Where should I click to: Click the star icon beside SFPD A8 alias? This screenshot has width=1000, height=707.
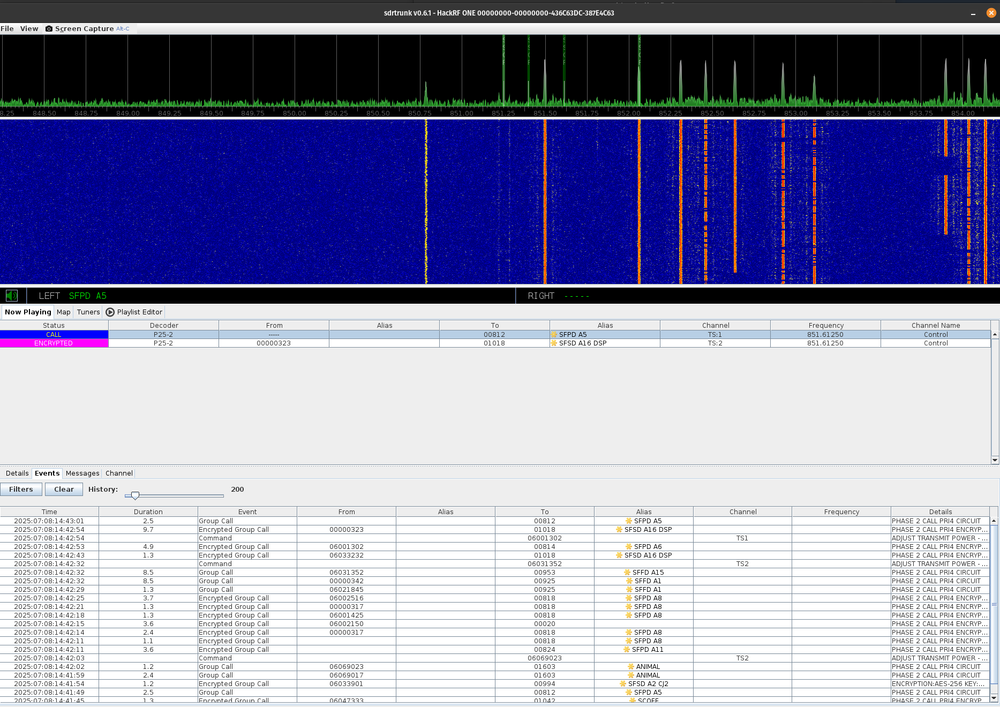pyautogui.click(x=629, y=598)
